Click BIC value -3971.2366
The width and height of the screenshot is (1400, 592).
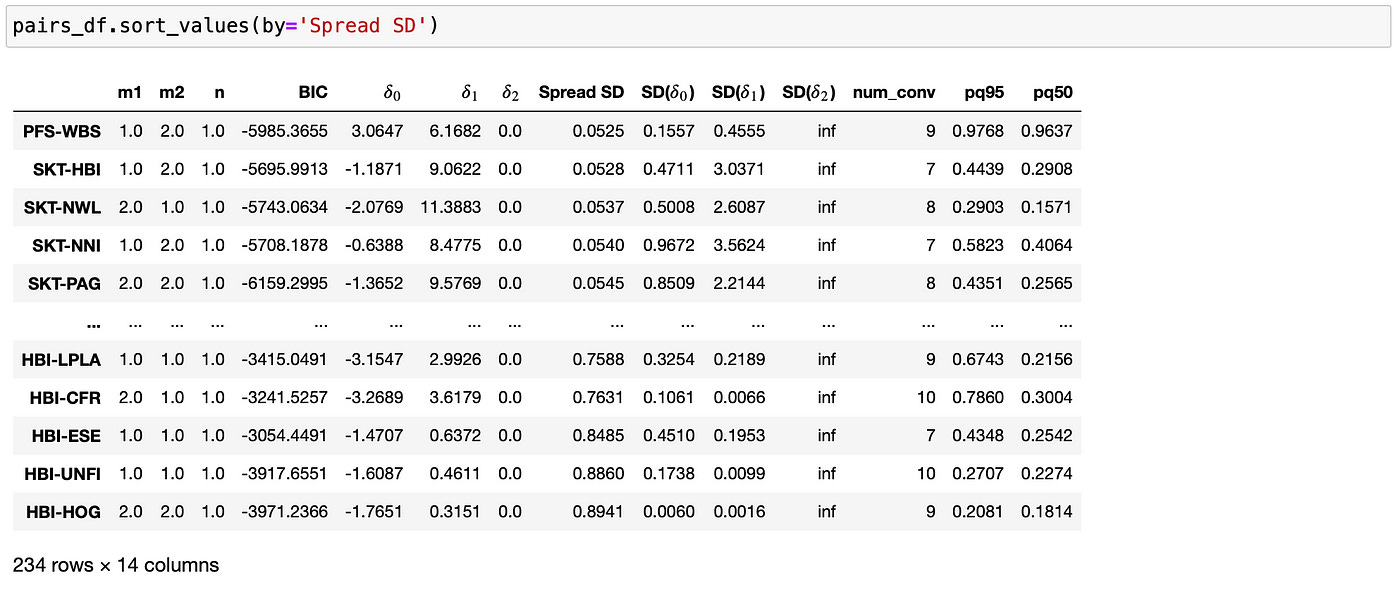pos(285,512)
